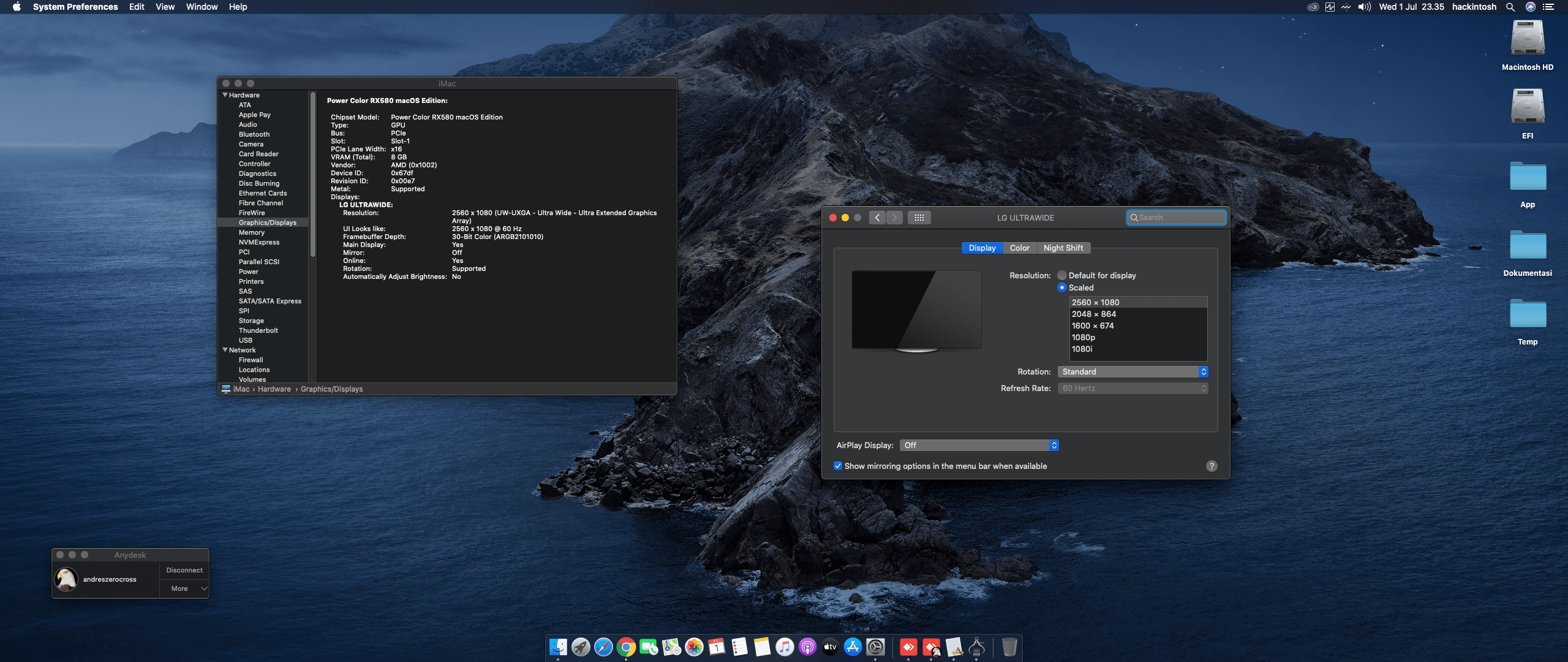Enable Default for display resolution

[x=1062, y=275]
